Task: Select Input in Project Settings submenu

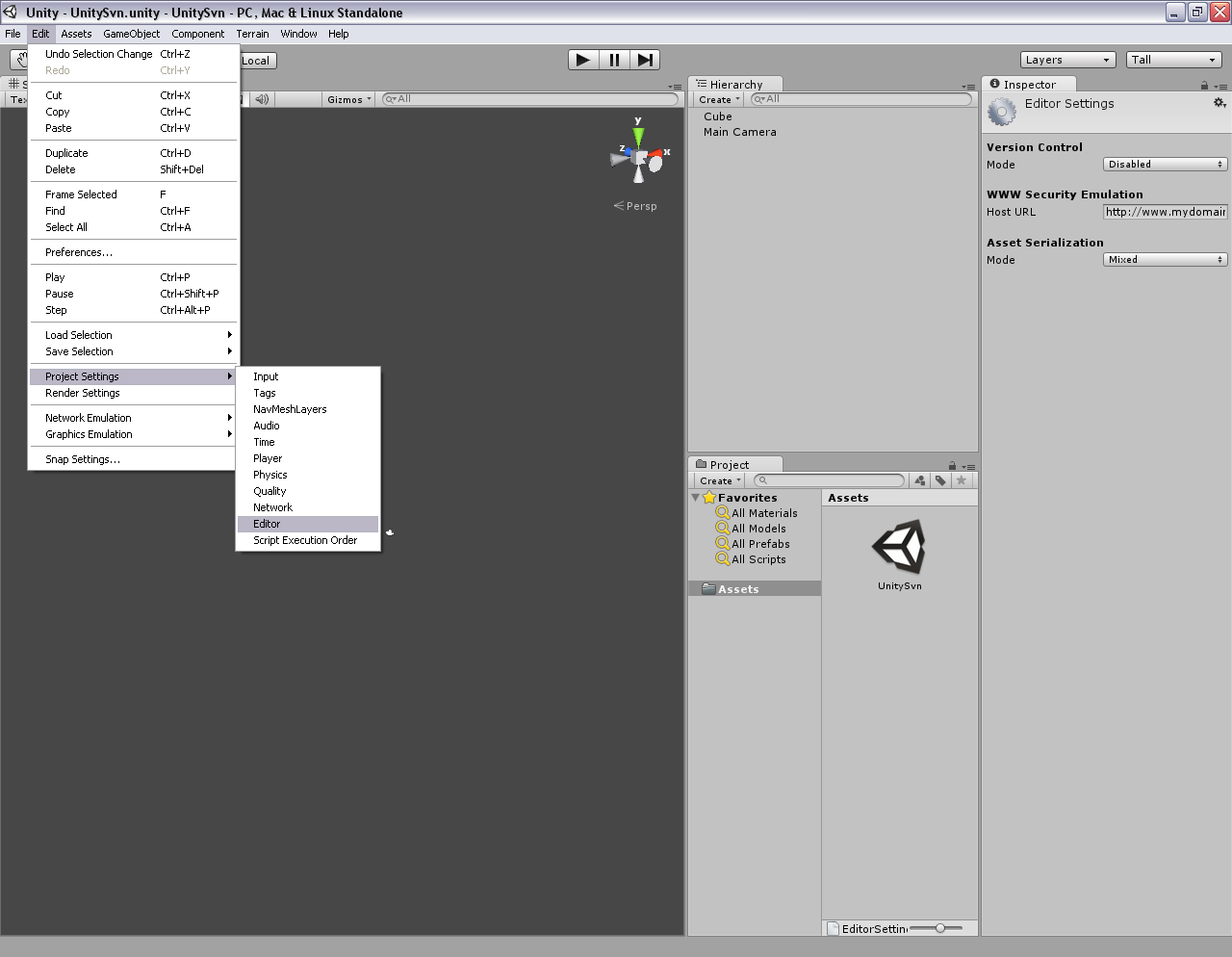Action: pos(308,376)
